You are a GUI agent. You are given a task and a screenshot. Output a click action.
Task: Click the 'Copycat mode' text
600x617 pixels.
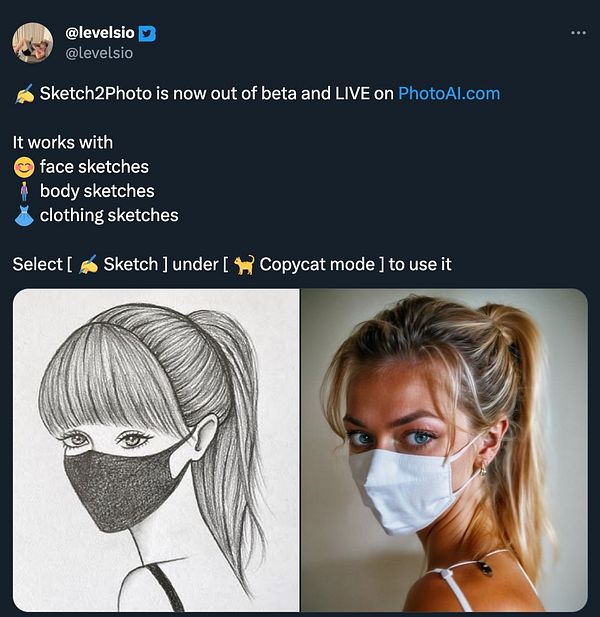tap(317, 264)
